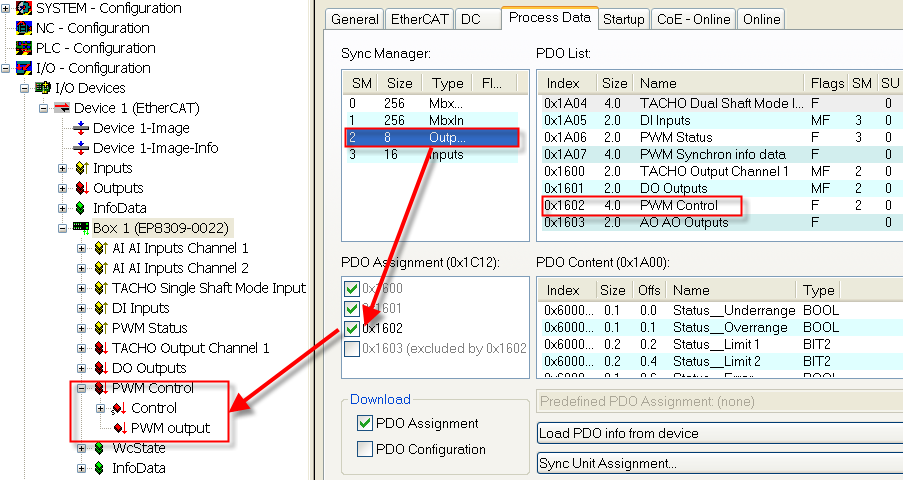Expand the SYSTEM - Configuration node
The width and height of the screenshot is (903, 480).
coord(5,8)
